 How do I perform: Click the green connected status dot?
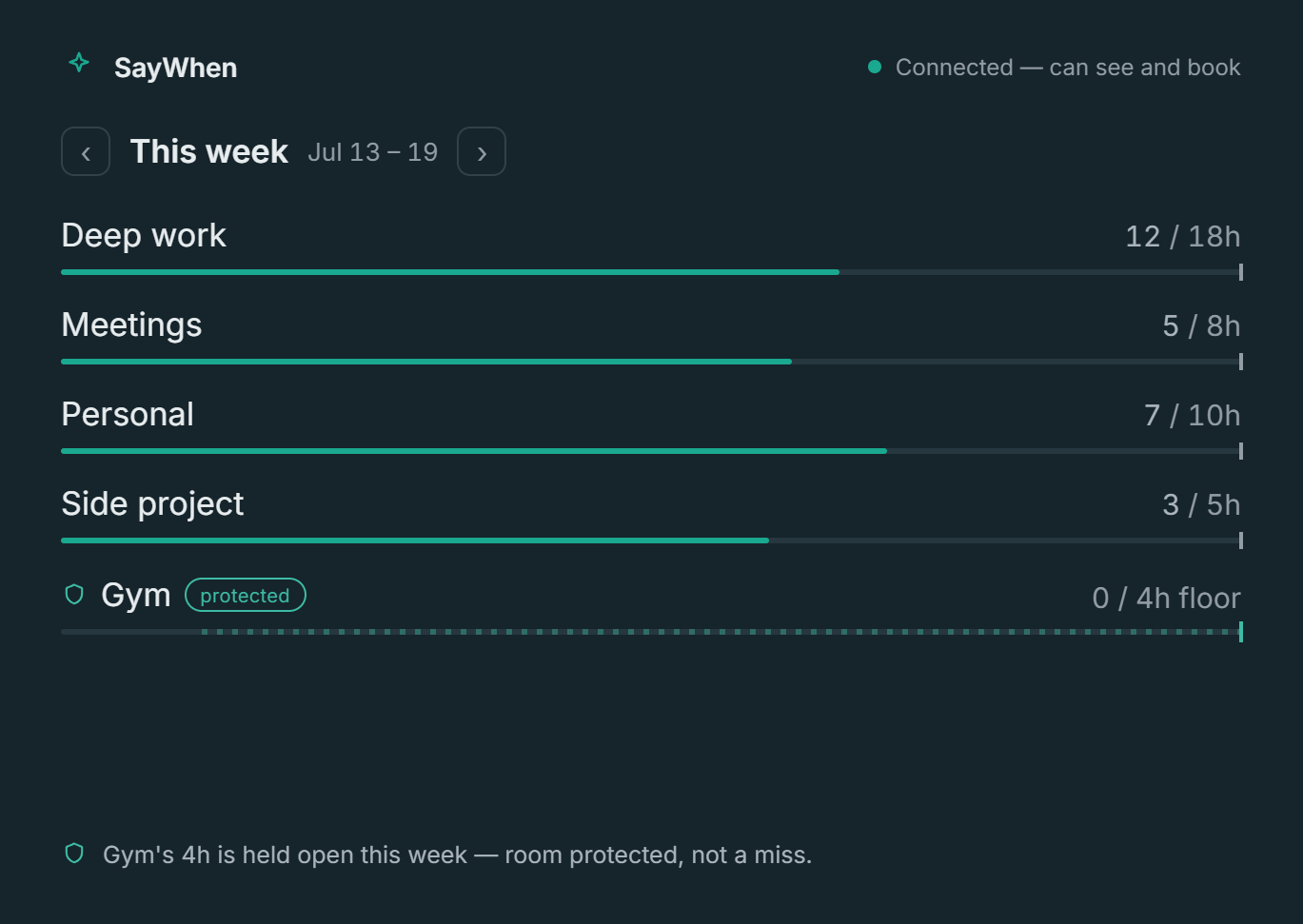(x=875, y=67)
